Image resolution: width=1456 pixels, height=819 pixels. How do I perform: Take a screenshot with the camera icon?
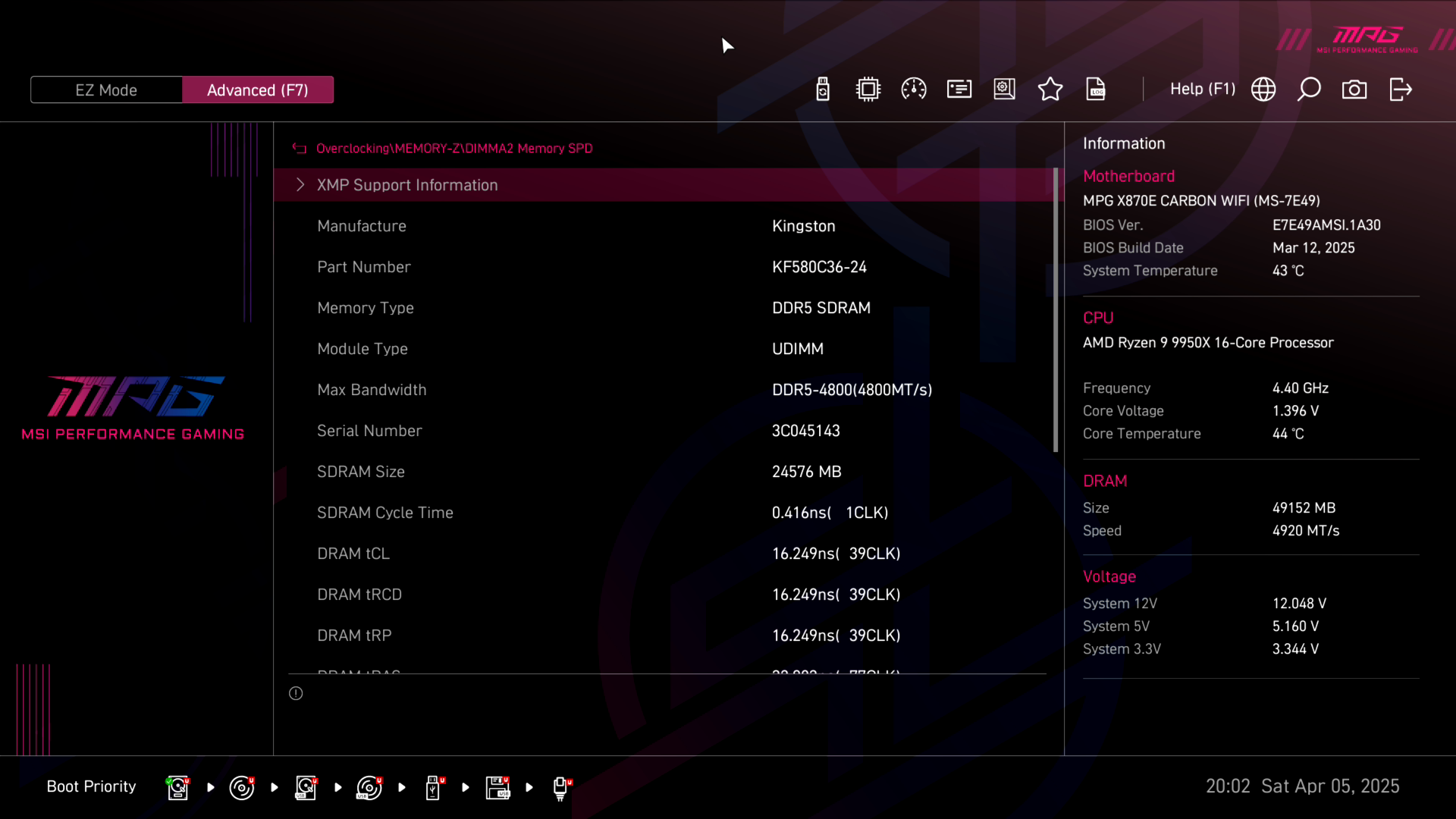(1354, 89)
